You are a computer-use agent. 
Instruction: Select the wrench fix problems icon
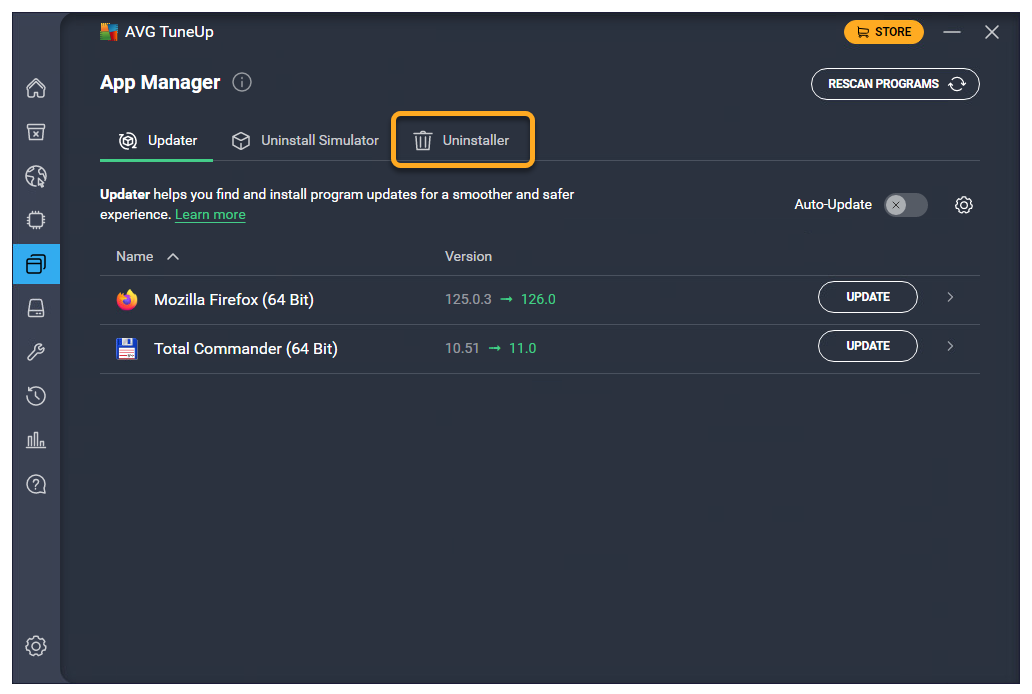36,352
